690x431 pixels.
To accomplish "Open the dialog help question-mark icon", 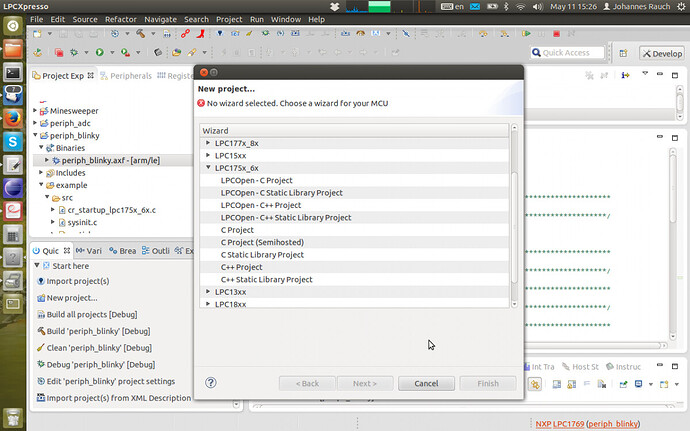I will click(x=211, y=383).
